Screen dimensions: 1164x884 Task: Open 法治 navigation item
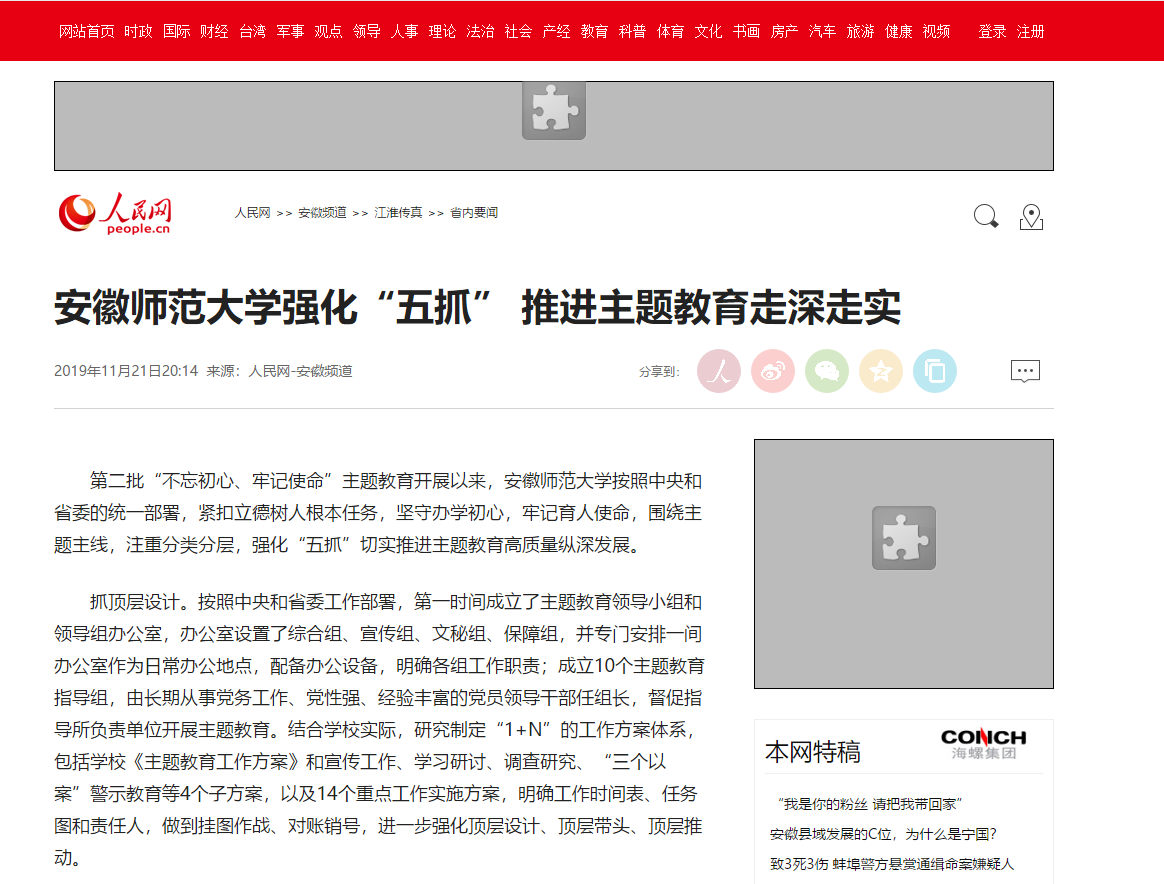[480, 31]
